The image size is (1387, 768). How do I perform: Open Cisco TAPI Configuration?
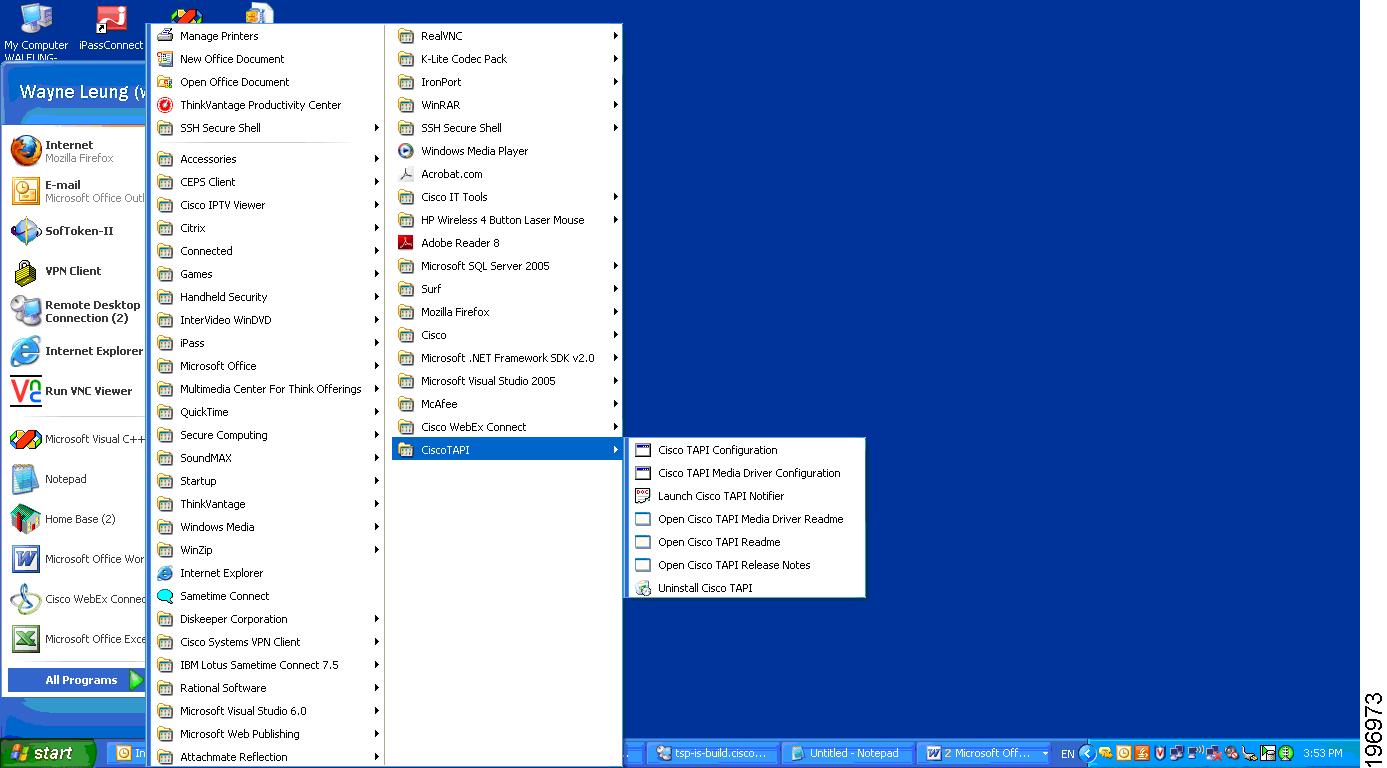point(745,450)
